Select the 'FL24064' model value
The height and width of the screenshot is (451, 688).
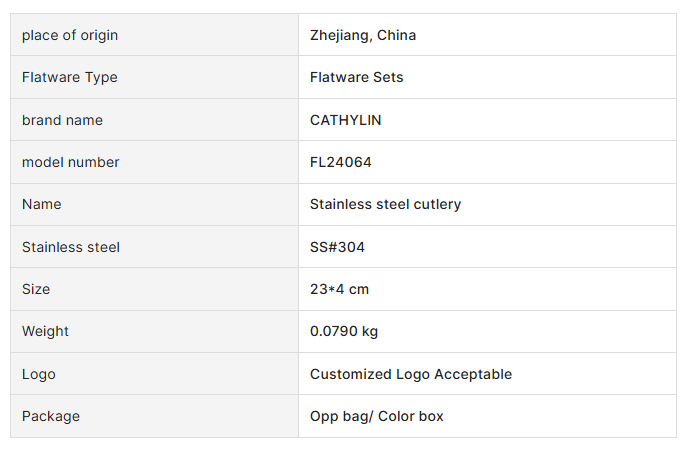341,162
